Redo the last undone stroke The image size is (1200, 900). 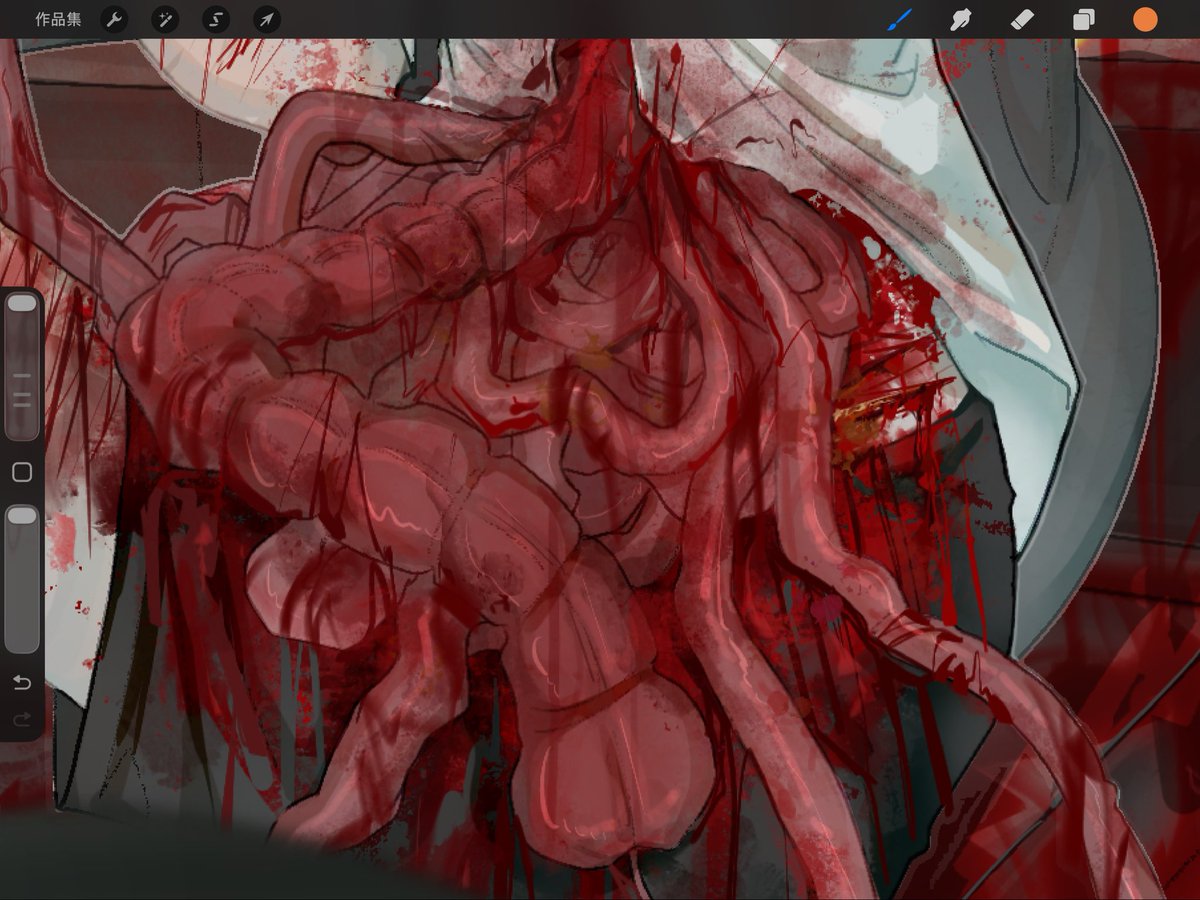(22, 719)
